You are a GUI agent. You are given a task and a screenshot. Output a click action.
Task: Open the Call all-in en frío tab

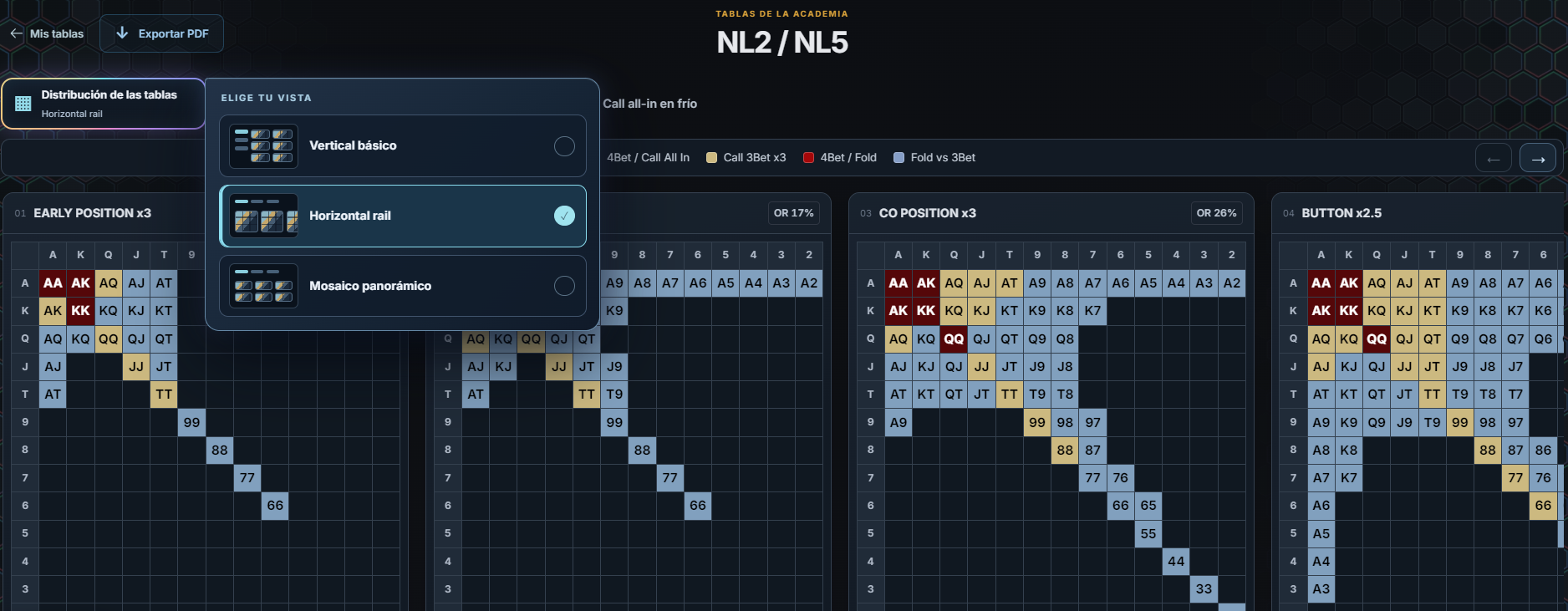pyautogui.click(x=649, y=104)
